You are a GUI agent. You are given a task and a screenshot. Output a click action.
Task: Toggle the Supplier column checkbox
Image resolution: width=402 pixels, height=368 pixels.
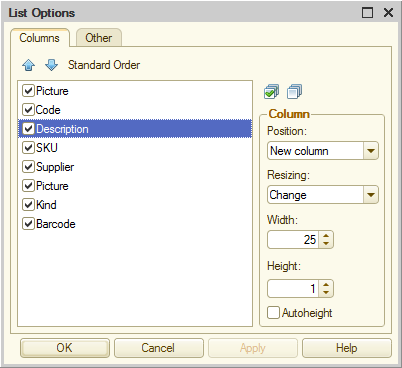pyautogui.click(x=28, y=167)
